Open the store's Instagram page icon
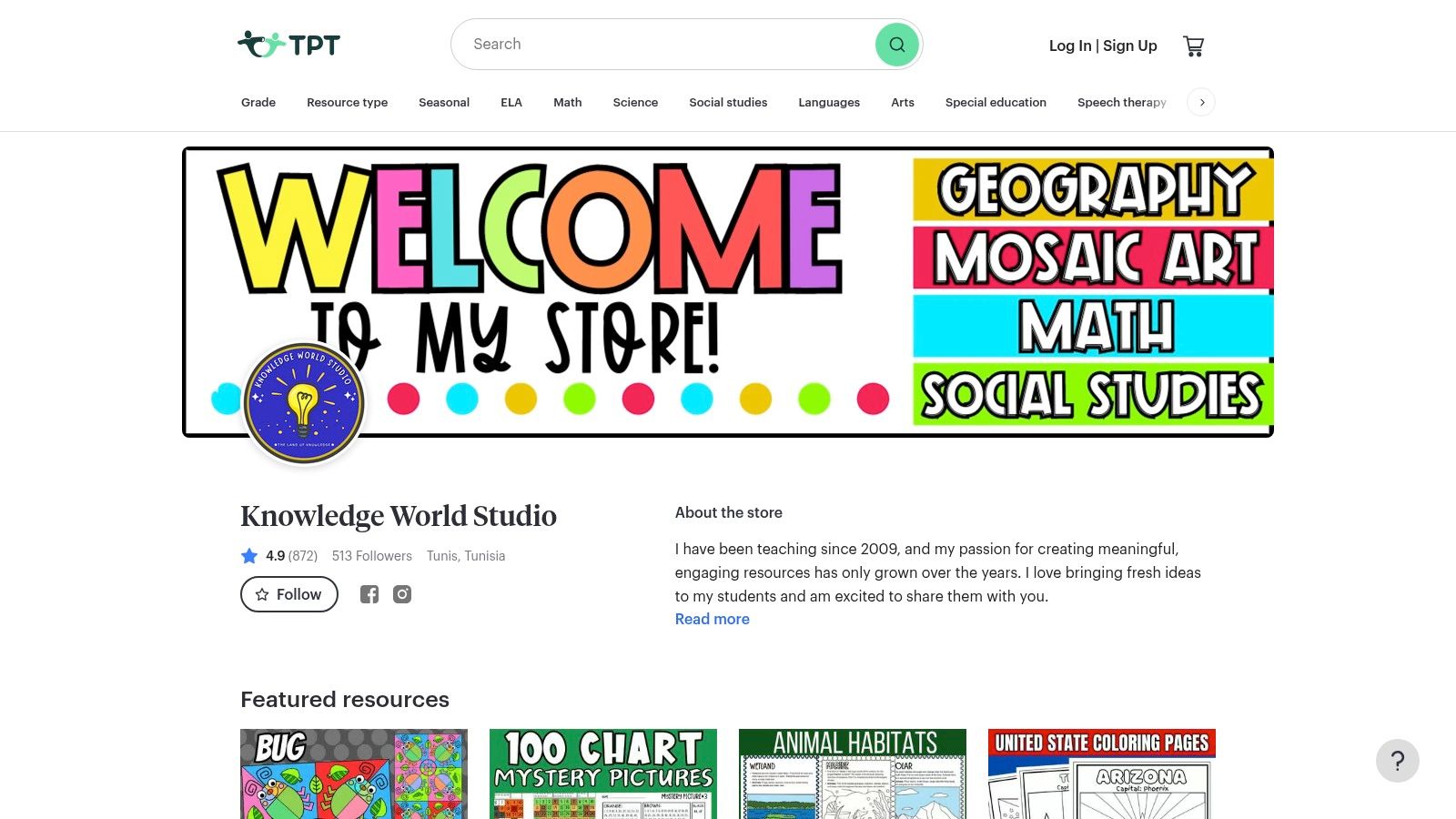The width and height of the screenshot is (1456, 819). [x=402, y=594]
